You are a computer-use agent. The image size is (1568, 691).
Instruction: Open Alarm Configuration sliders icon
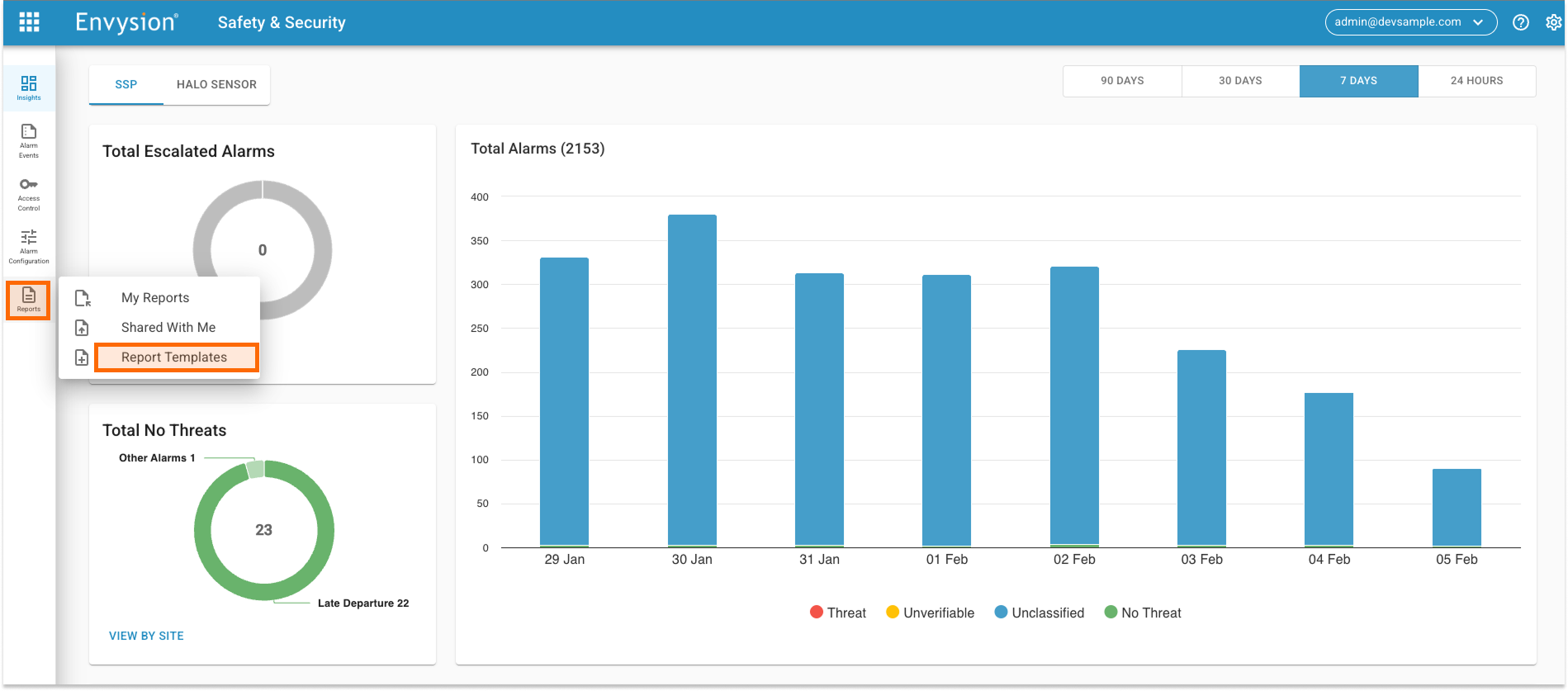coord(29,246)
